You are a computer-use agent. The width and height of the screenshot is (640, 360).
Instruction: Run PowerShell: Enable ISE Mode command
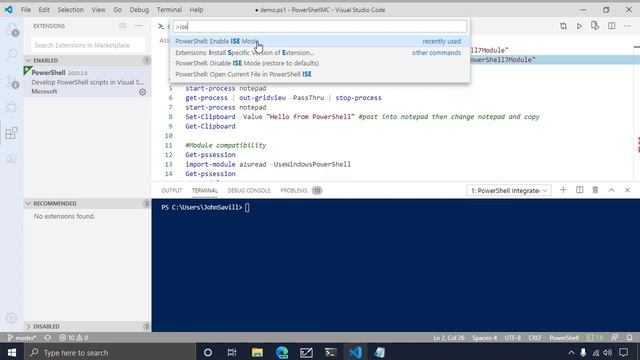coord(320,41)
